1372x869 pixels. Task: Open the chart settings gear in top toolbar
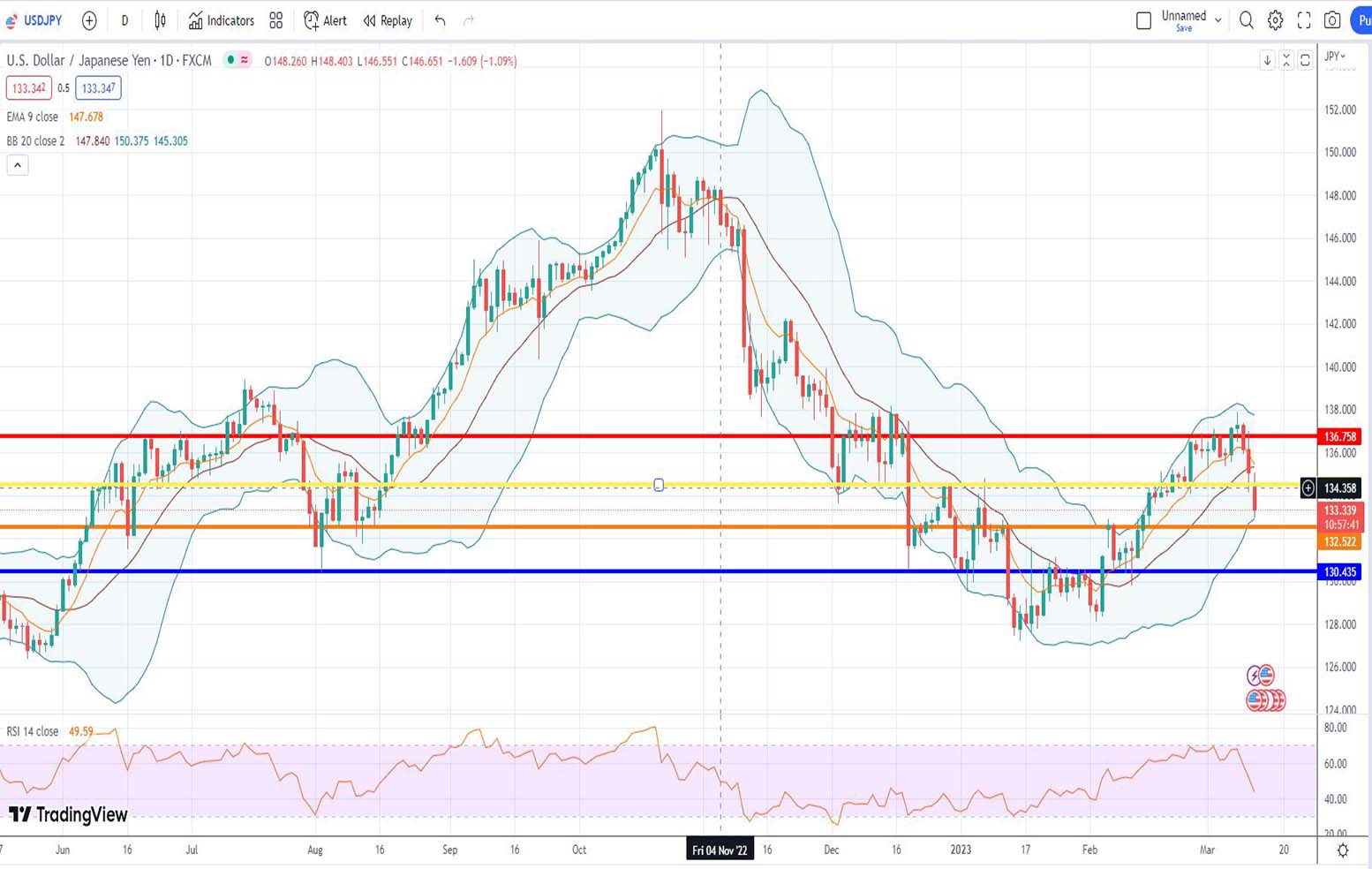[x=1275, y=20]
